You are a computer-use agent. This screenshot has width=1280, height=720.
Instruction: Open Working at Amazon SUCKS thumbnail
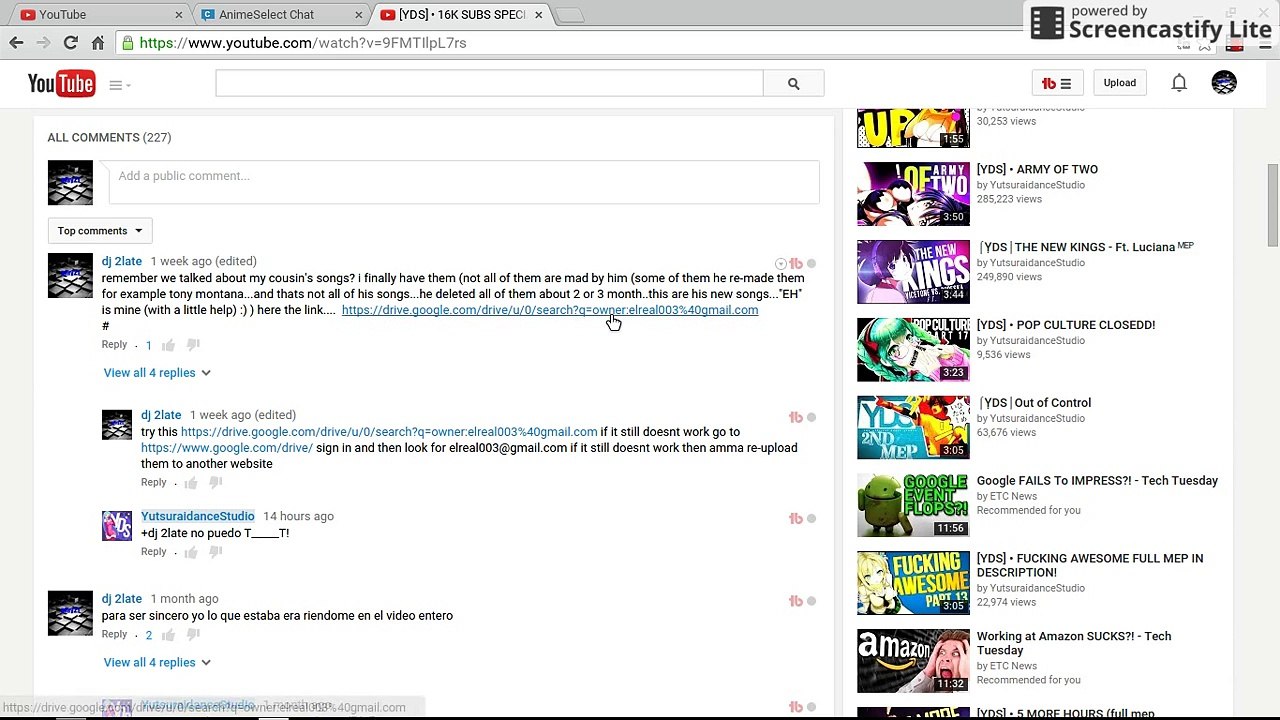point(913,661)
